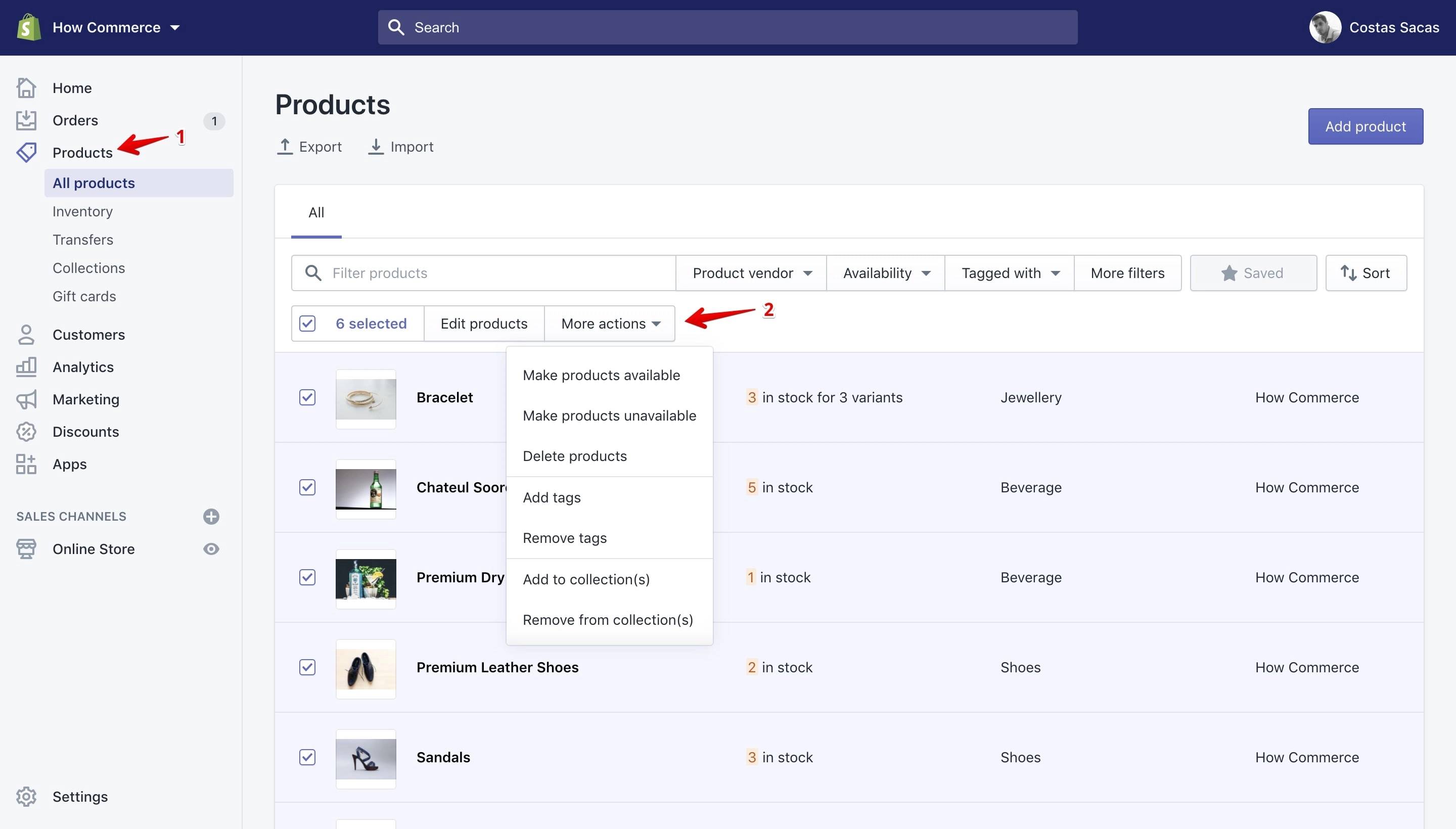1456x829 pixels.
Task: Switch to the All tab
Action: 316,212
